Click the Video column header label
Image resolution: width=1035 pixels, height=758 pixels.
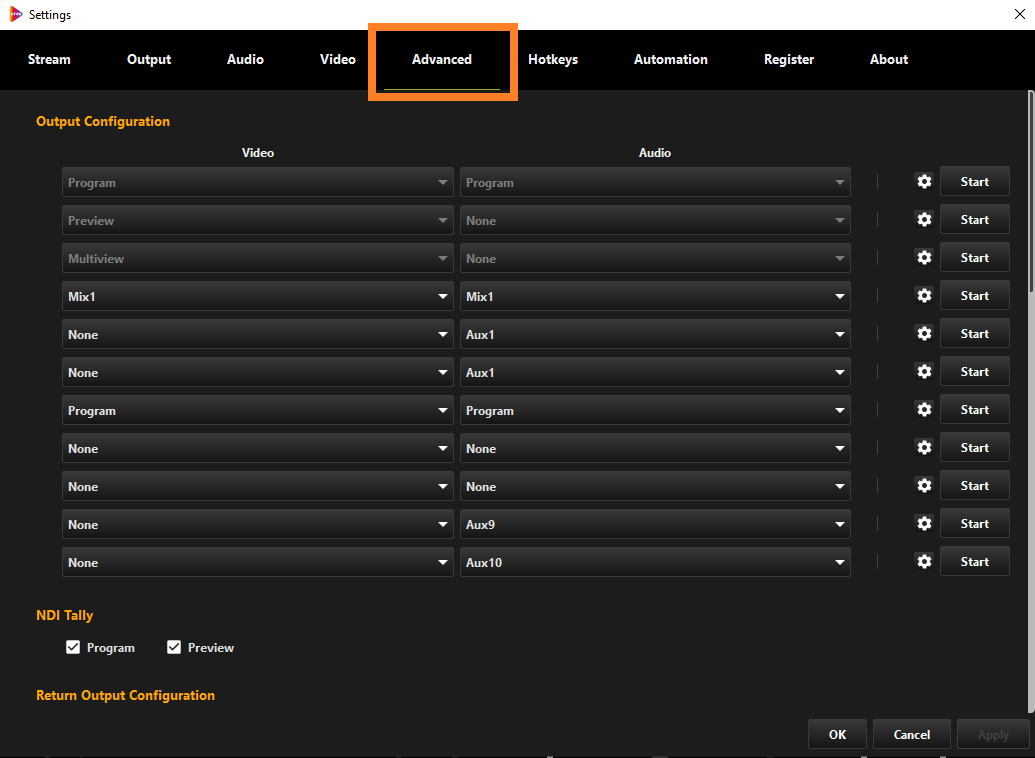tap(257, 153)
